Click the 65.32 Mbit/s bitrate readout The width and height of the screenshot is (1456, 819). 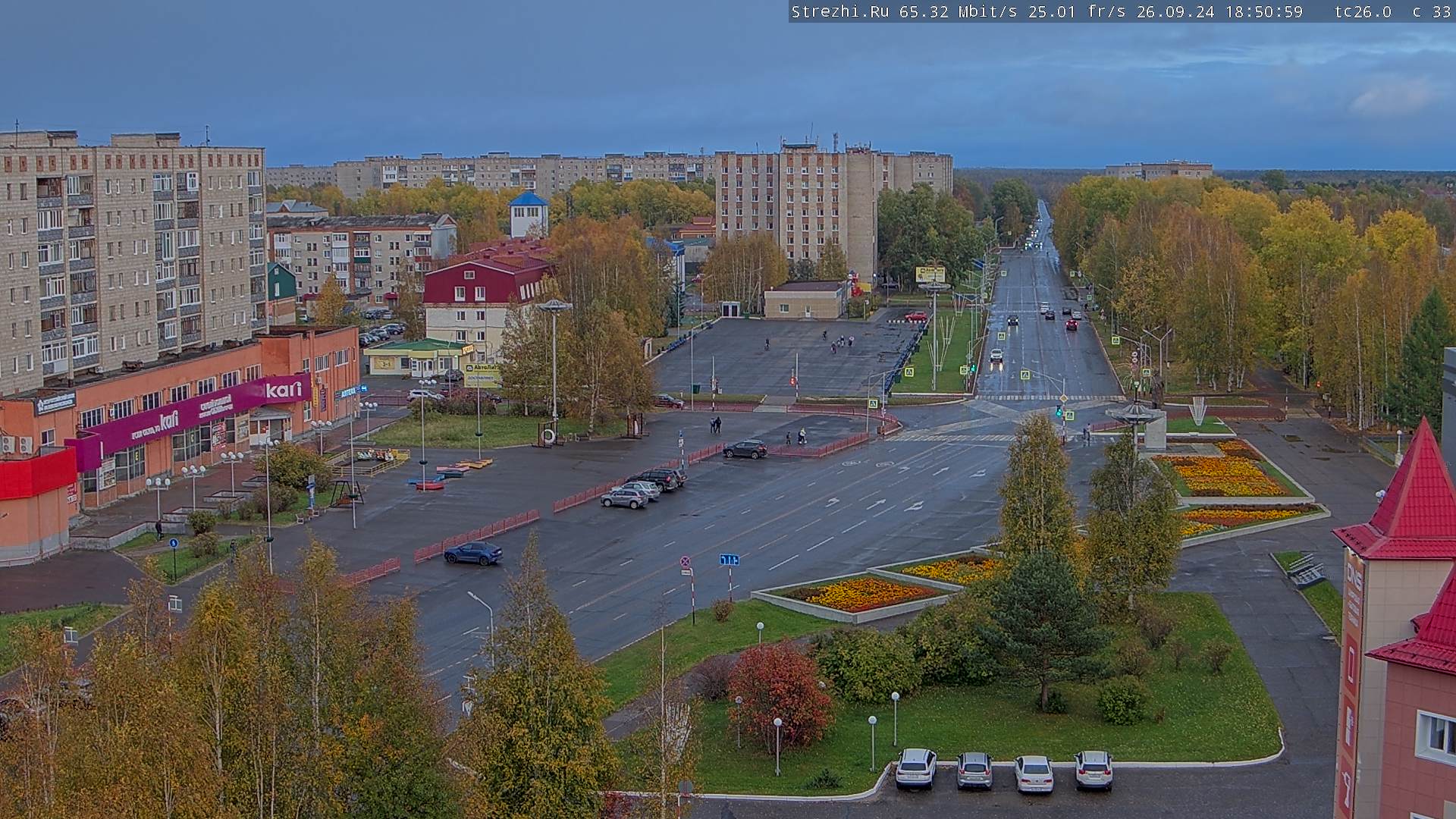[958, 12]
